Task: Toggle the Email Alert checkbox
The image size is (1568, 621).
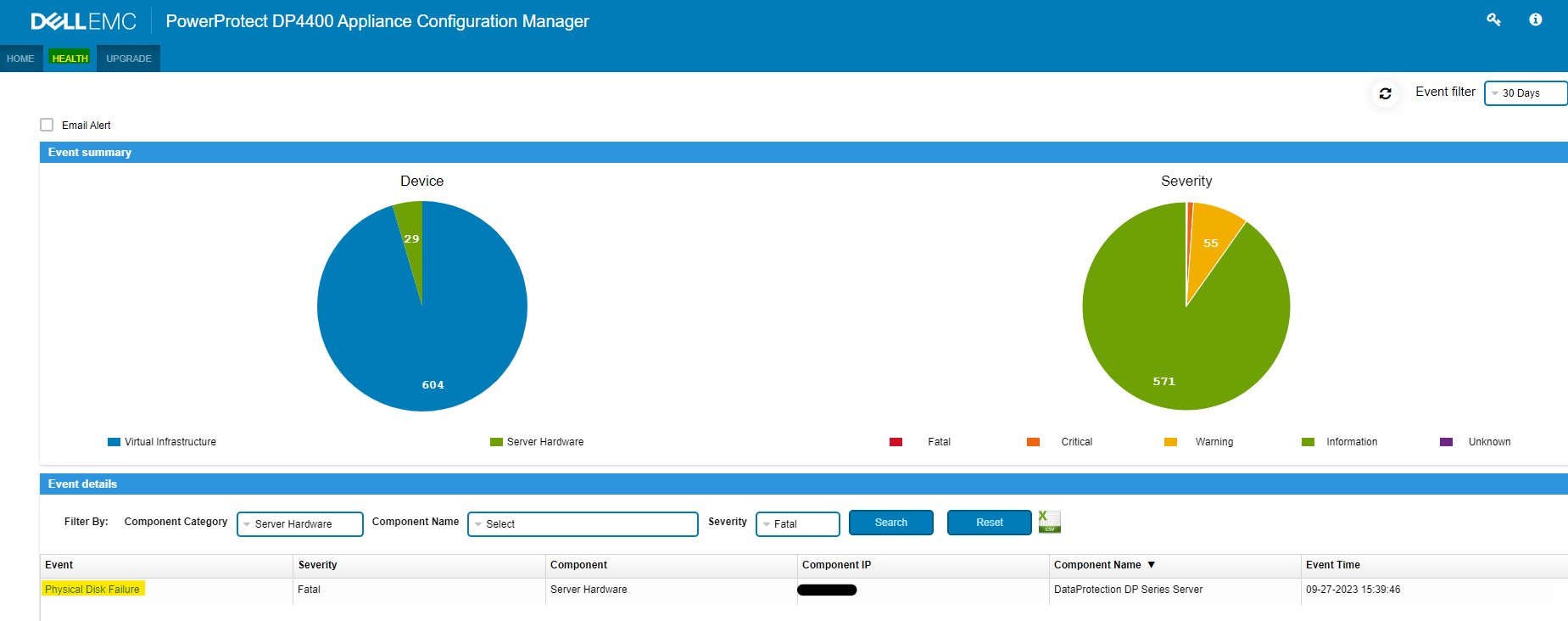Action: [47, 125]
